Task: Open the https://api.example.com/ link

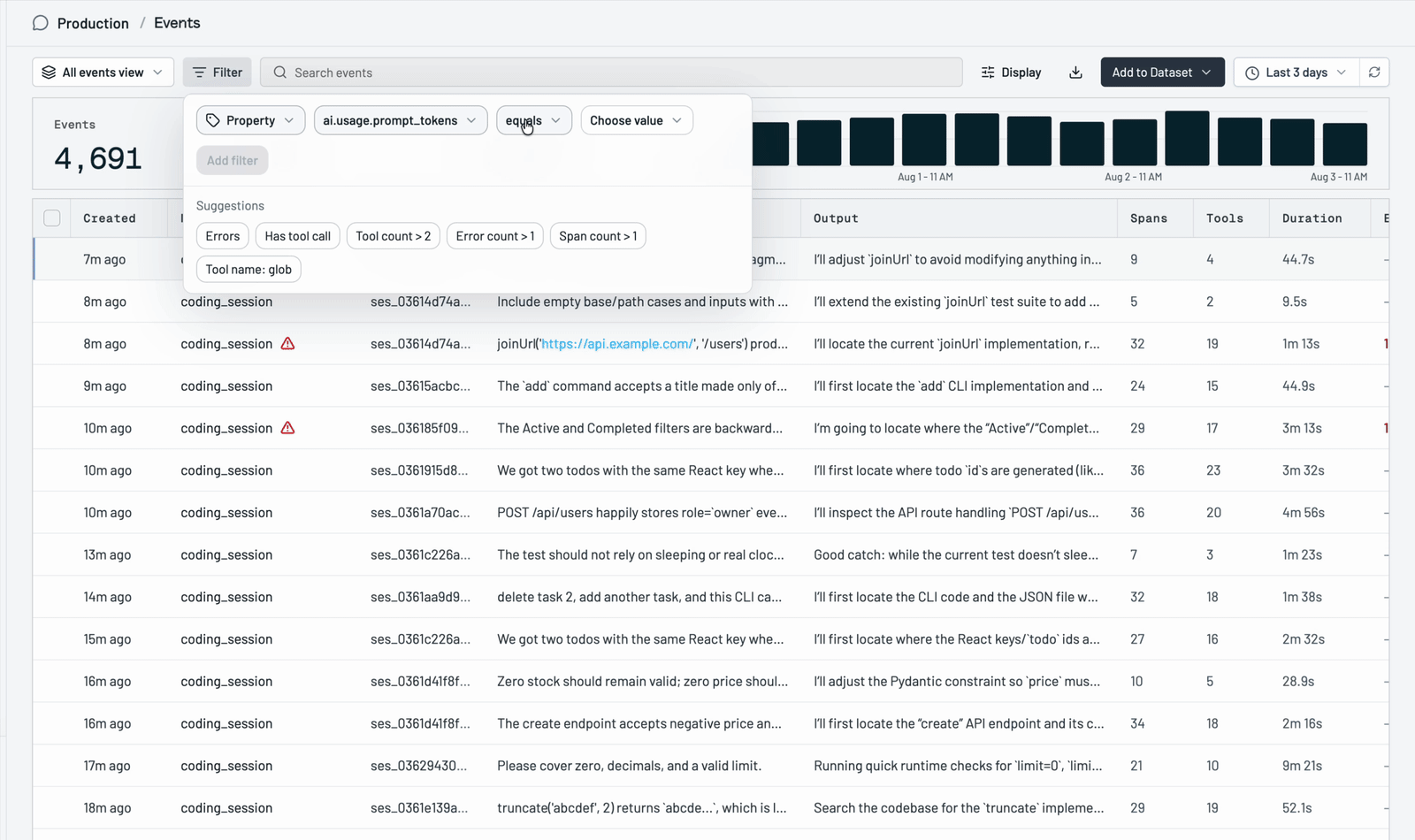Action: [618, 344]
